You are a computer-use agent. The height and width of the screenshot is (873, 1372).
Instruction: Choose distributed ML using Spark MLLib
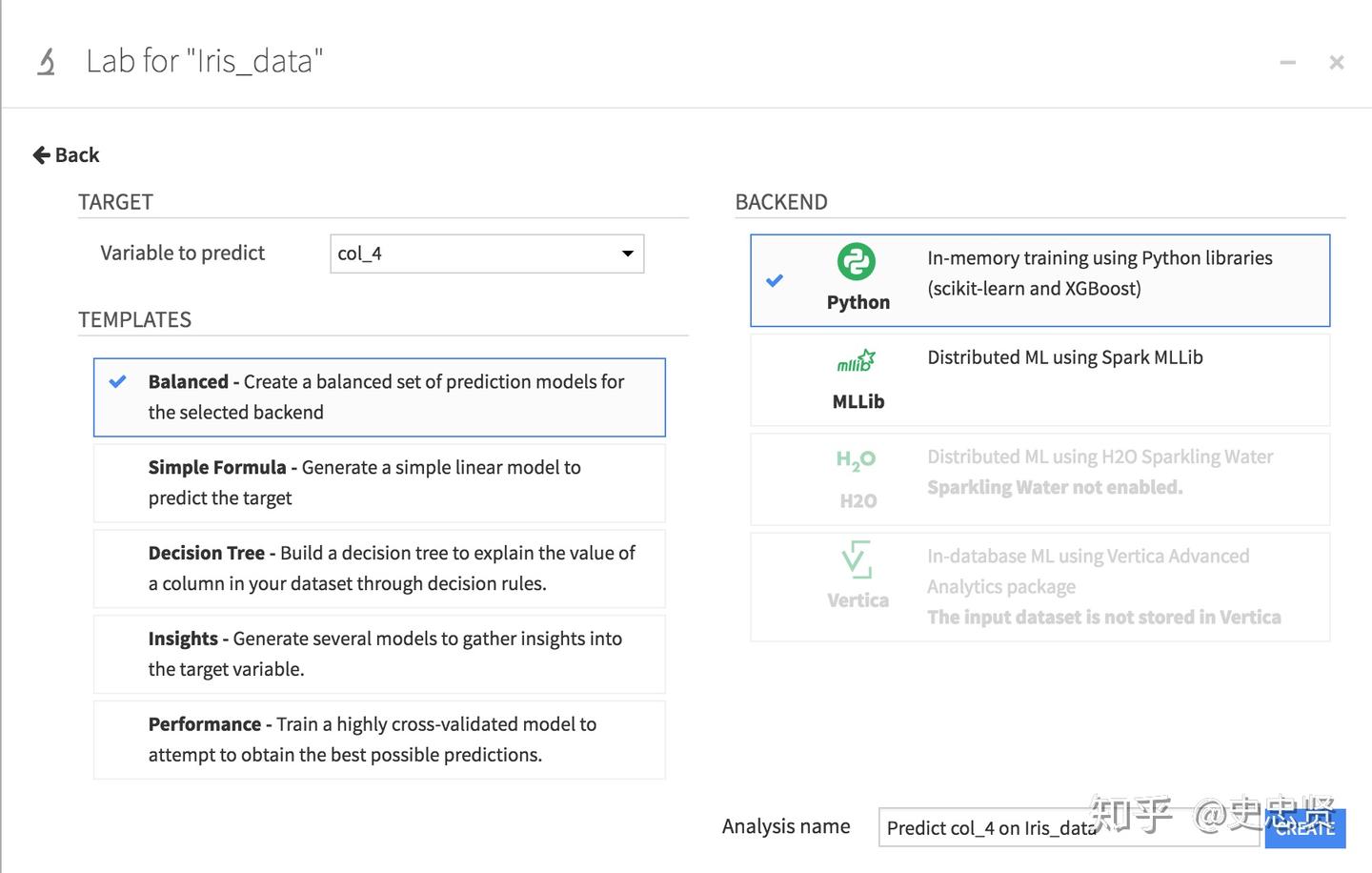click(1039, 379)
